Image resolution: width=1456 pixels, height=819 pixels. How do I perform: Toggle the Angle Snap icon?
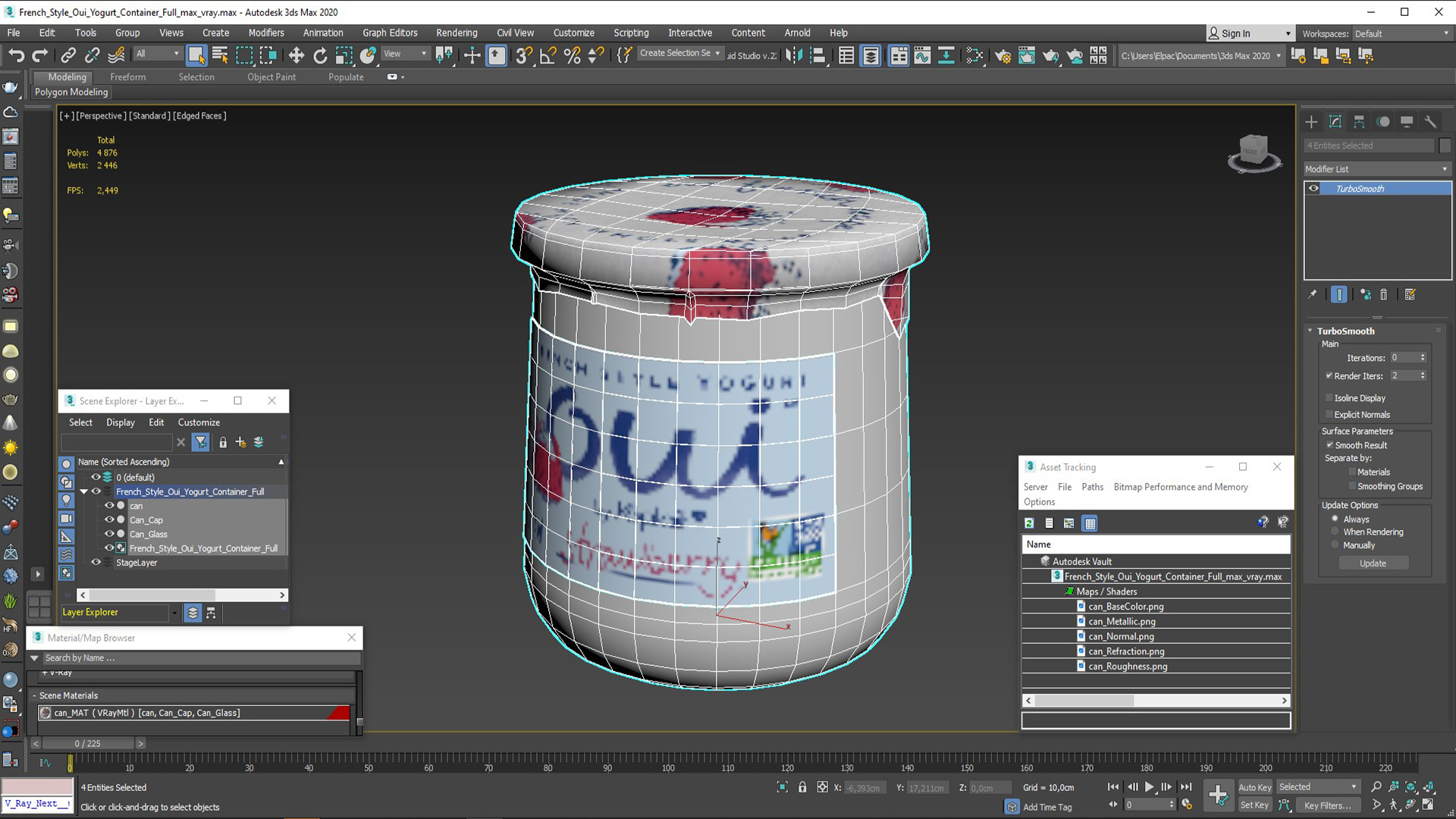(548, 55)
